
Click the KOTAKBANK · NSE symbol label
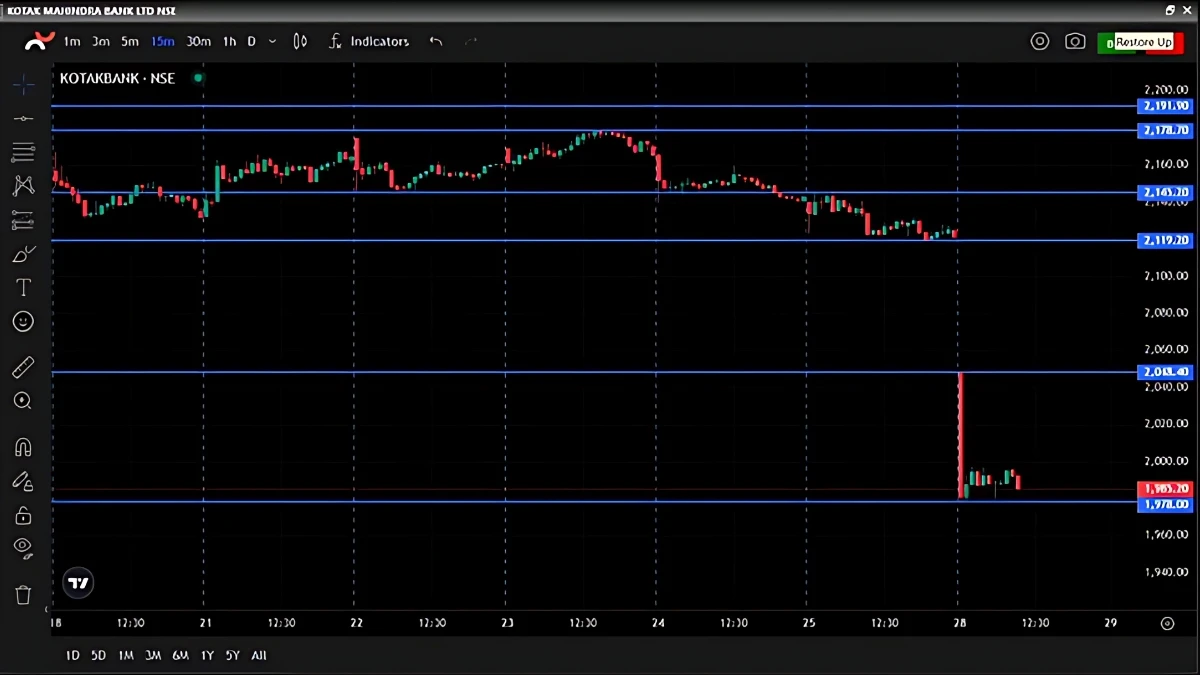pos(117,78)
